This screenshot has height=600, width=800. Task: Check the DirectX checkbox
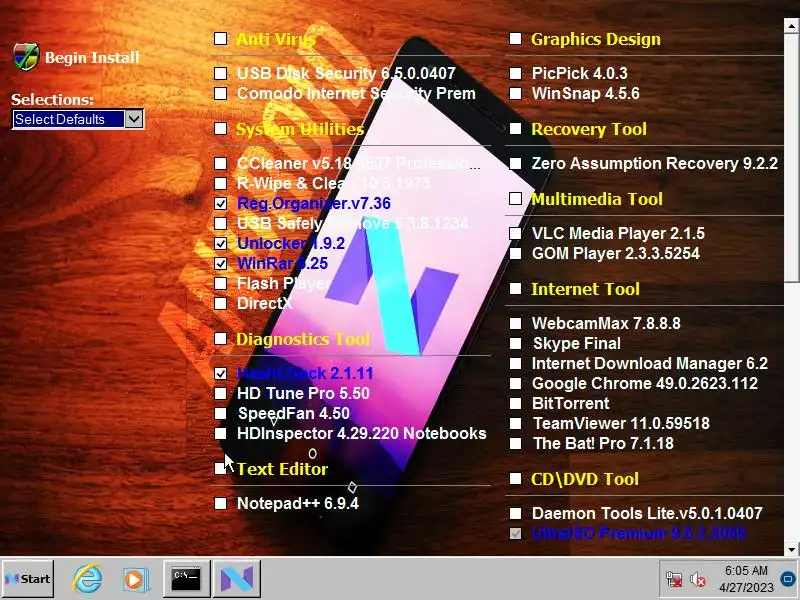pyautogui.click(x=220, y=303)
